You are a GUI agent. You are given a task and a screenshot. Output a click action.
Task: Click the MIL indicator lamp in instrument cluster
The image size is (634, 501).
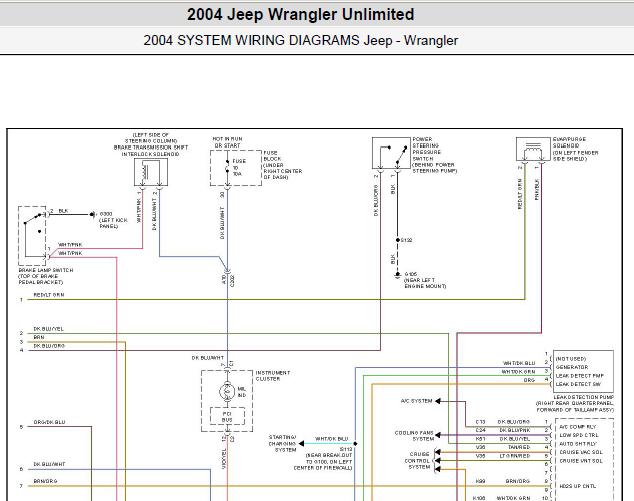[227, 391]
